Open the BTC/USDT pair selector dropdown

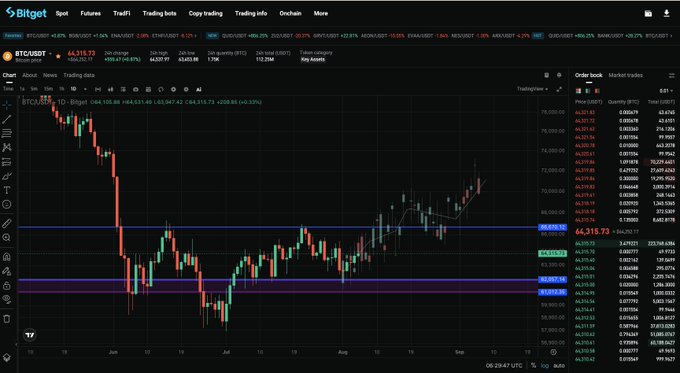[50, 54]
